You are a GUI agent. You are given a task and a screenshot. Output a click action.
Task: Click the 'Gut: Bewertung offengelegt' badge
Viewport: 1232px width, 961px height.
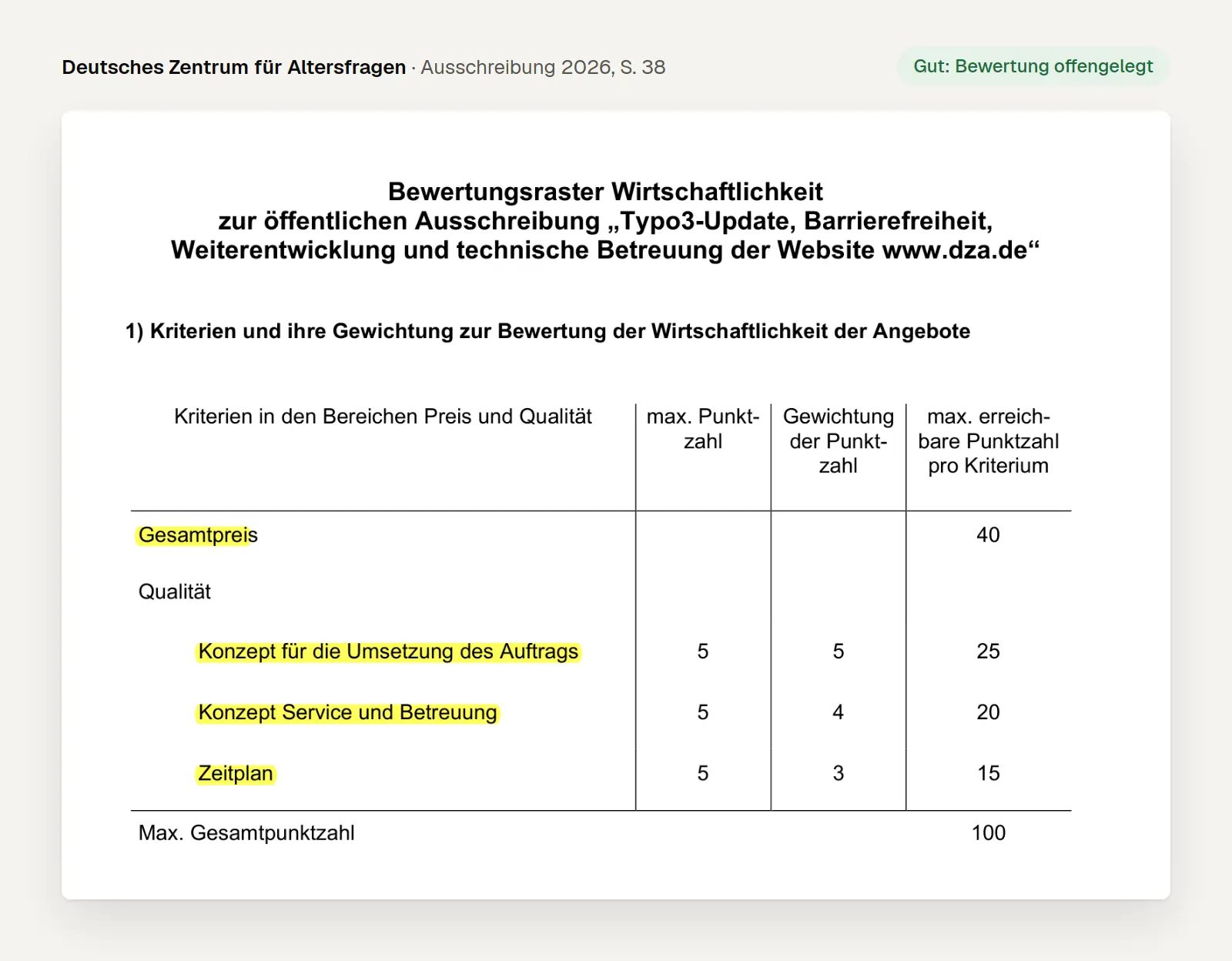[x=1033, y=66]
